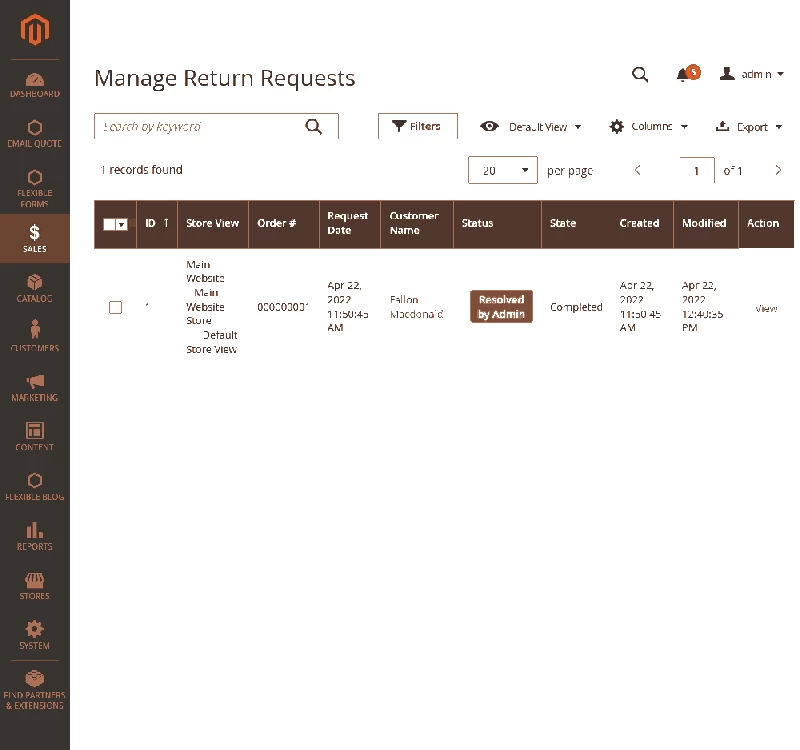
Task: Click customer name Fallon Macdonald
Action: tap(416, 307)
